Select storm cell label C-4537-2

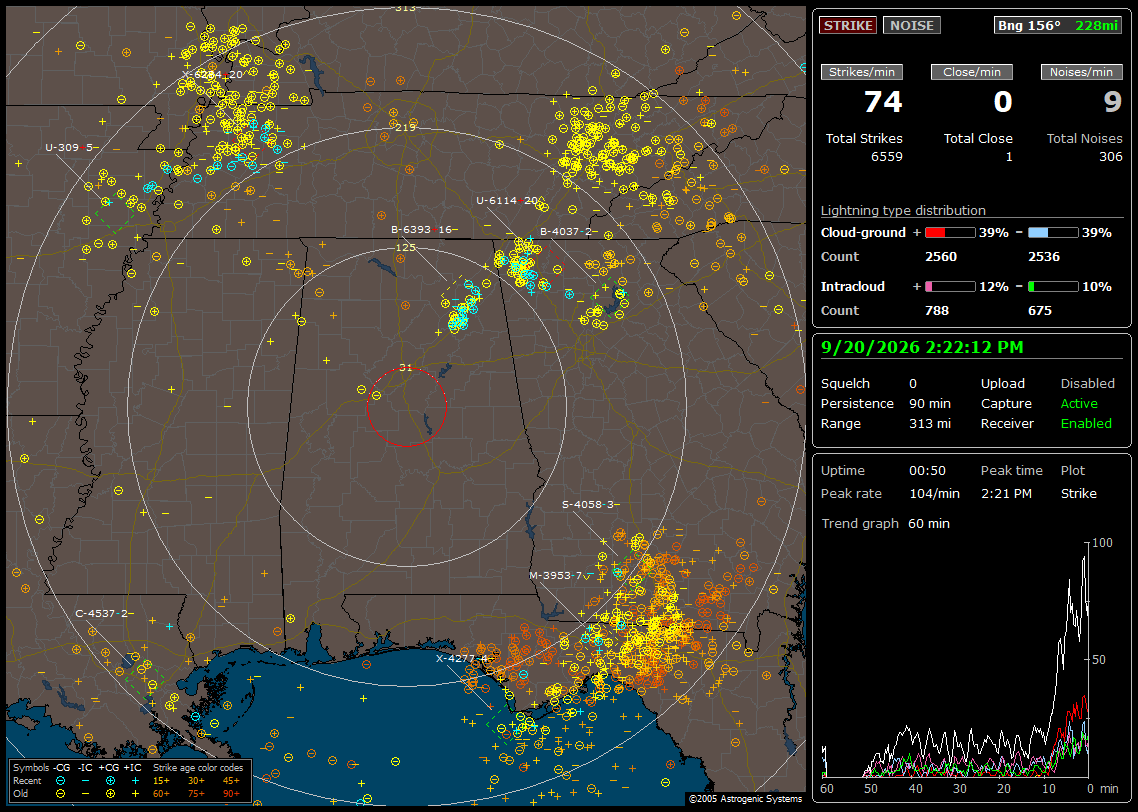click(102, 613)
